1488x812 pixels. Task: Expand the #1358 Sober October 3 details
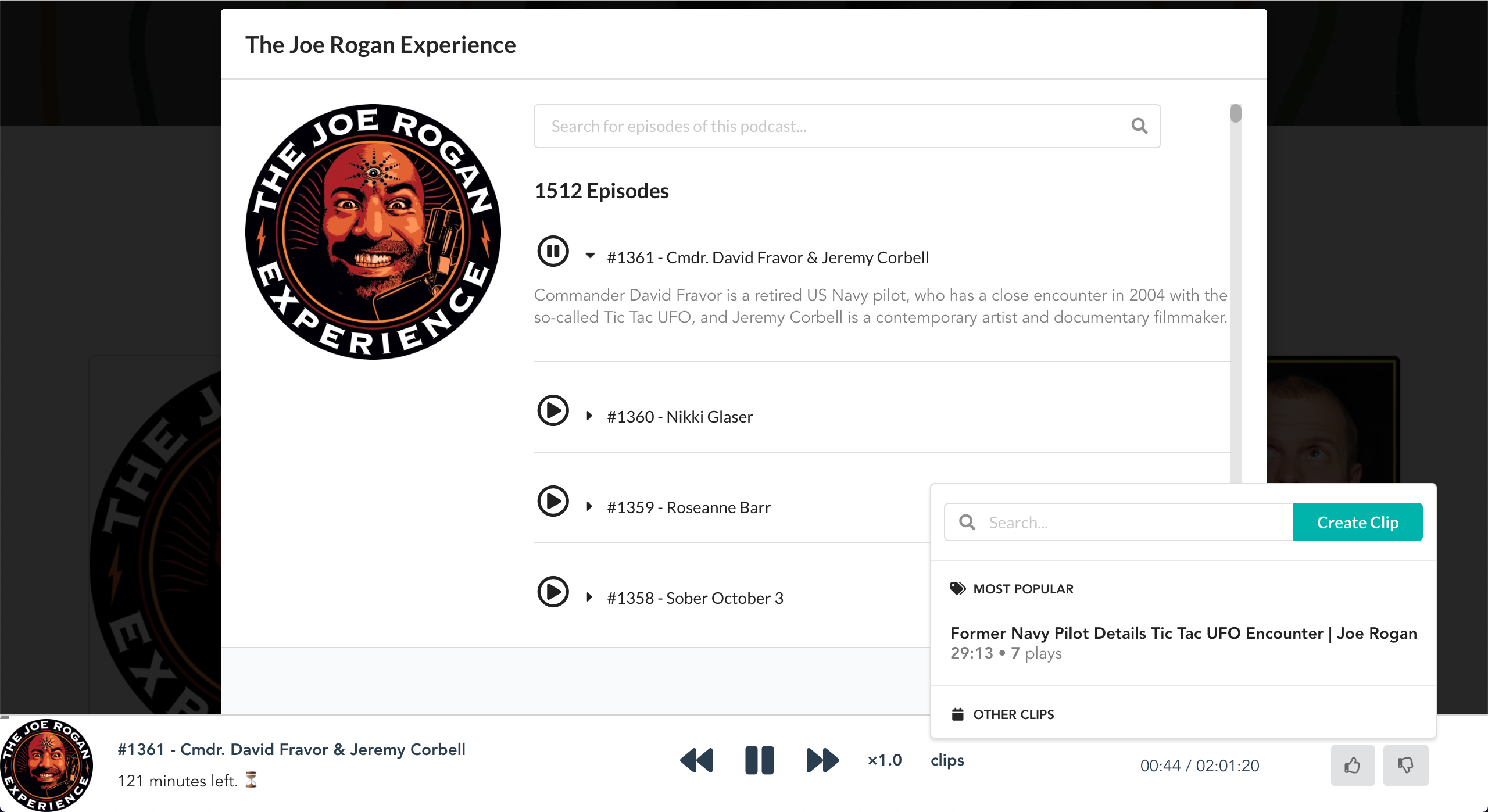coord(589,598)
